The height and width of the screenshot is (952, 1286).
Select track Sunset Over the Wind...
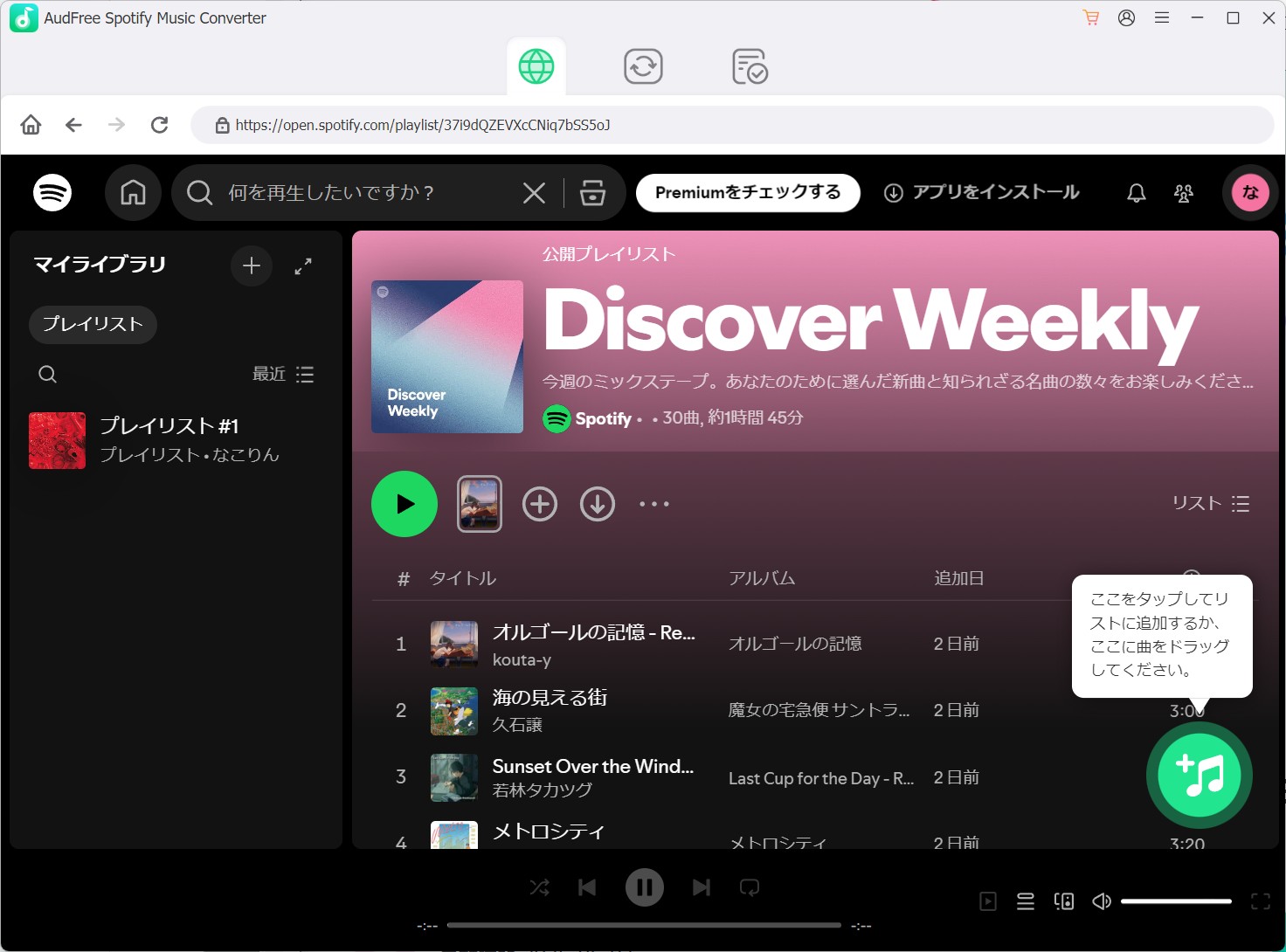pos(593,766)
